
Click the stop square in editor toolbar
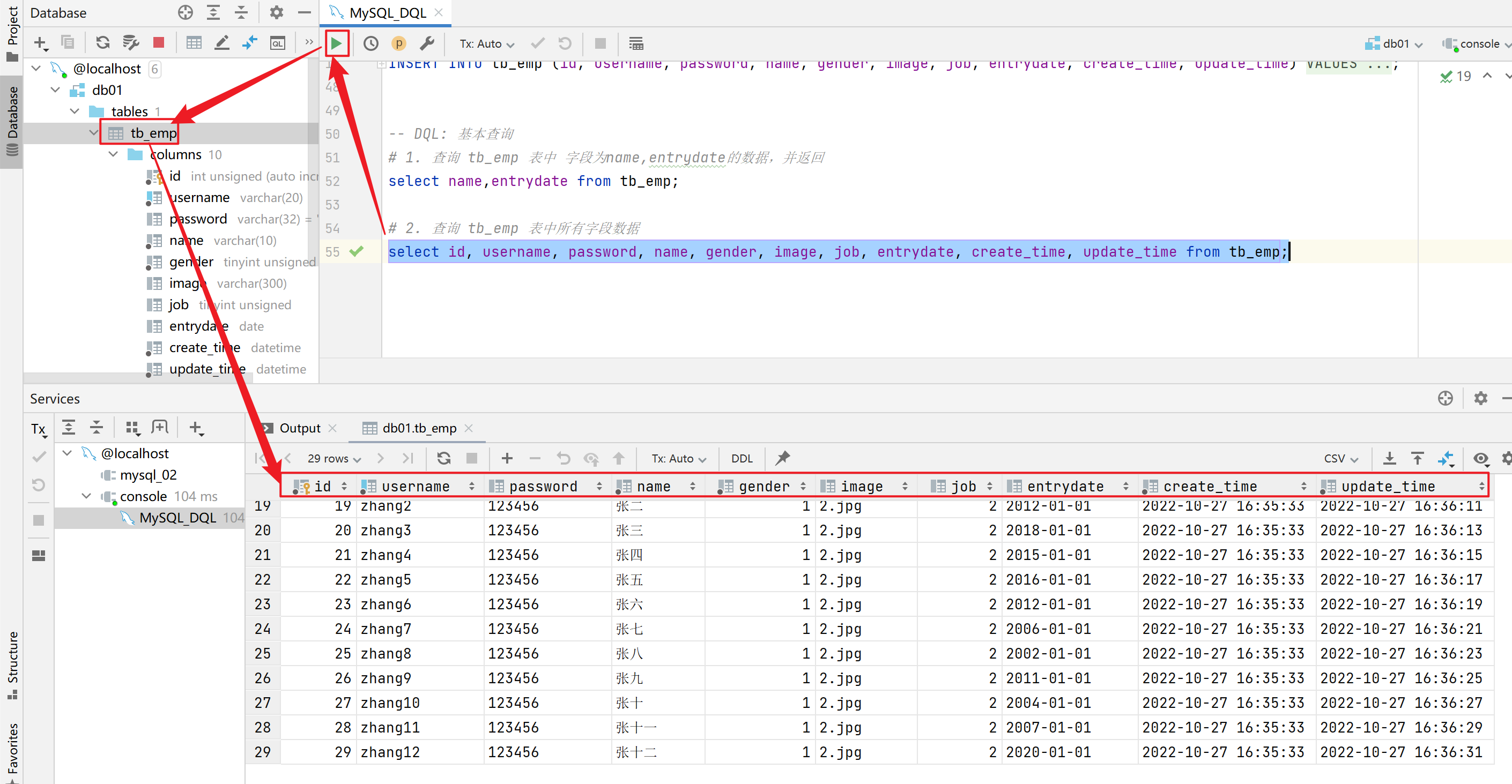[600, 43]
